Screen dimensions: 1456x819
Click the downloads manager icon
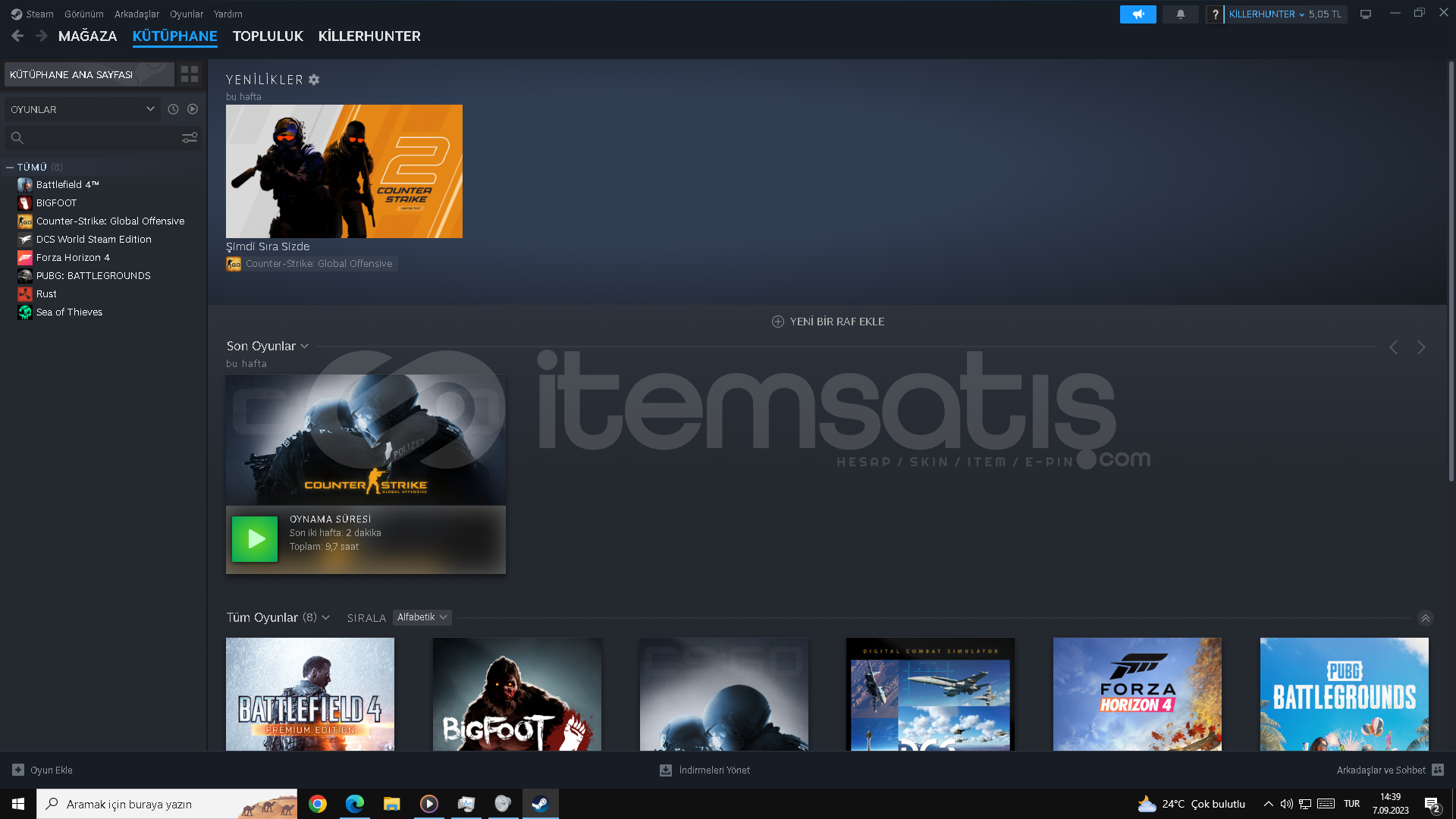point(665,770)
